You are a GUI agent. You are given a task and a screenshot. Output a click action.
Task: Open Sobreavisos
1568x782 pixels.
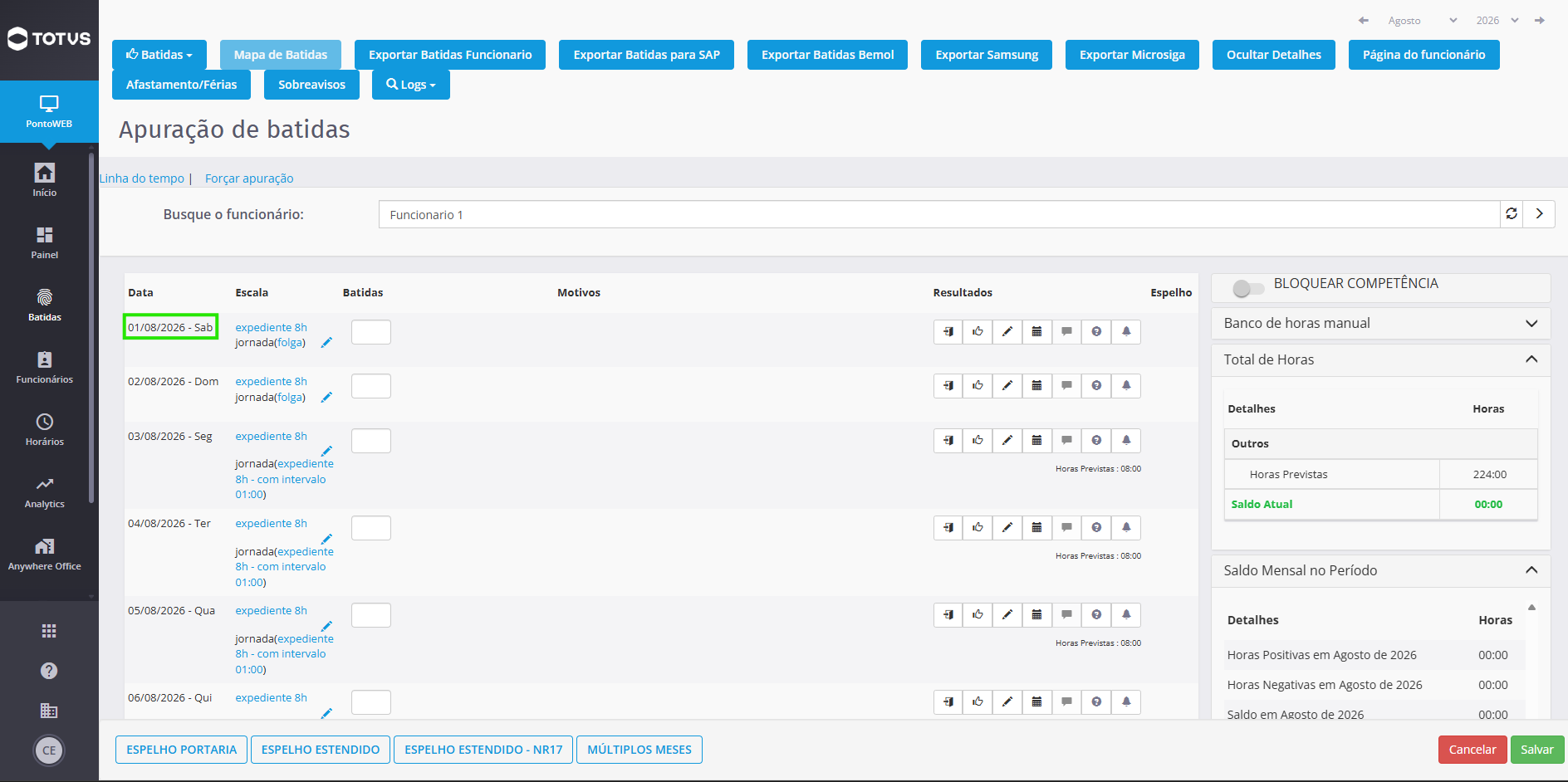pos(311,85)
